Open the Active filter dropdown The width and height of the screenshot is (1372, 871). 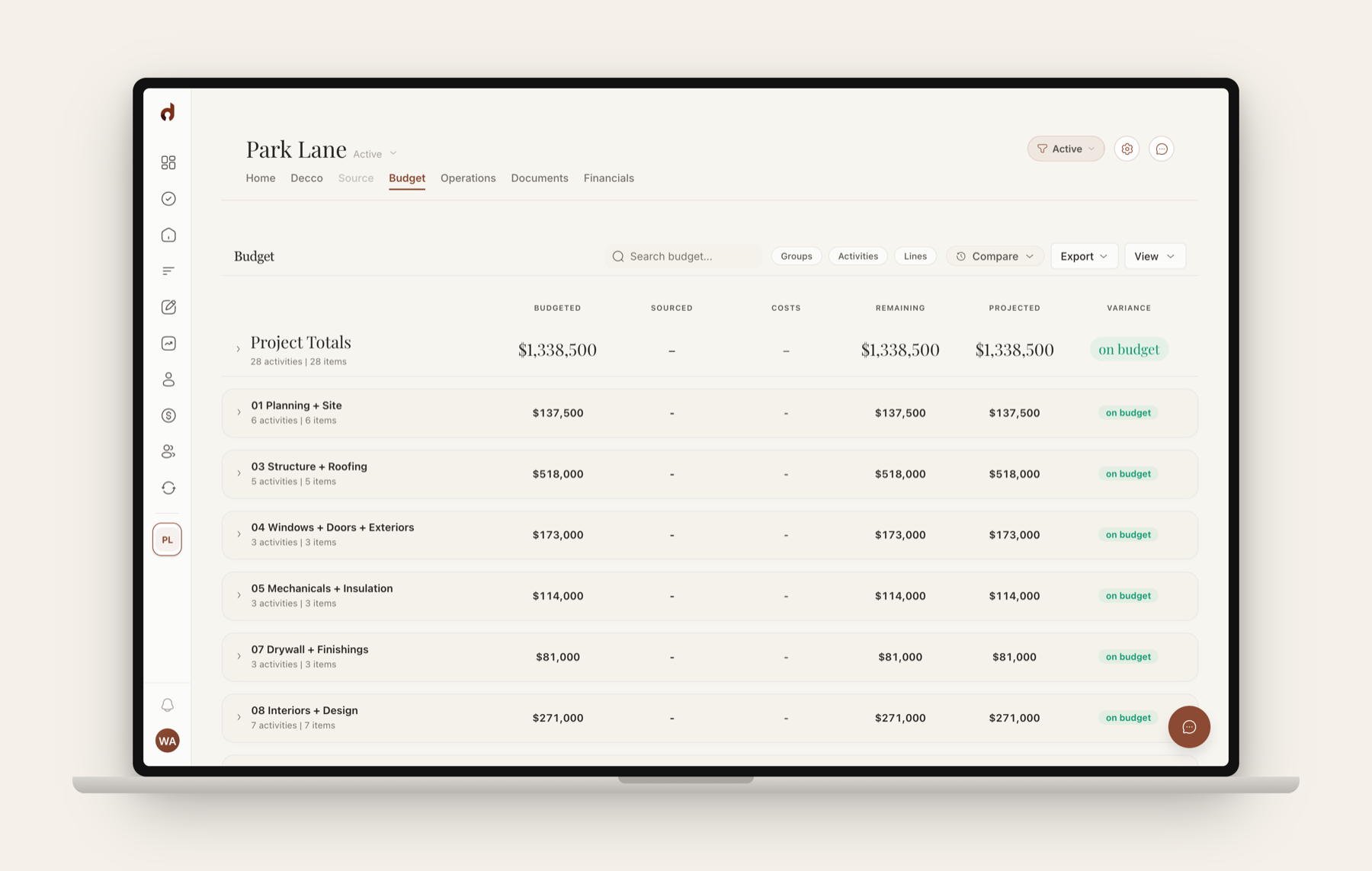[1066, 149]
